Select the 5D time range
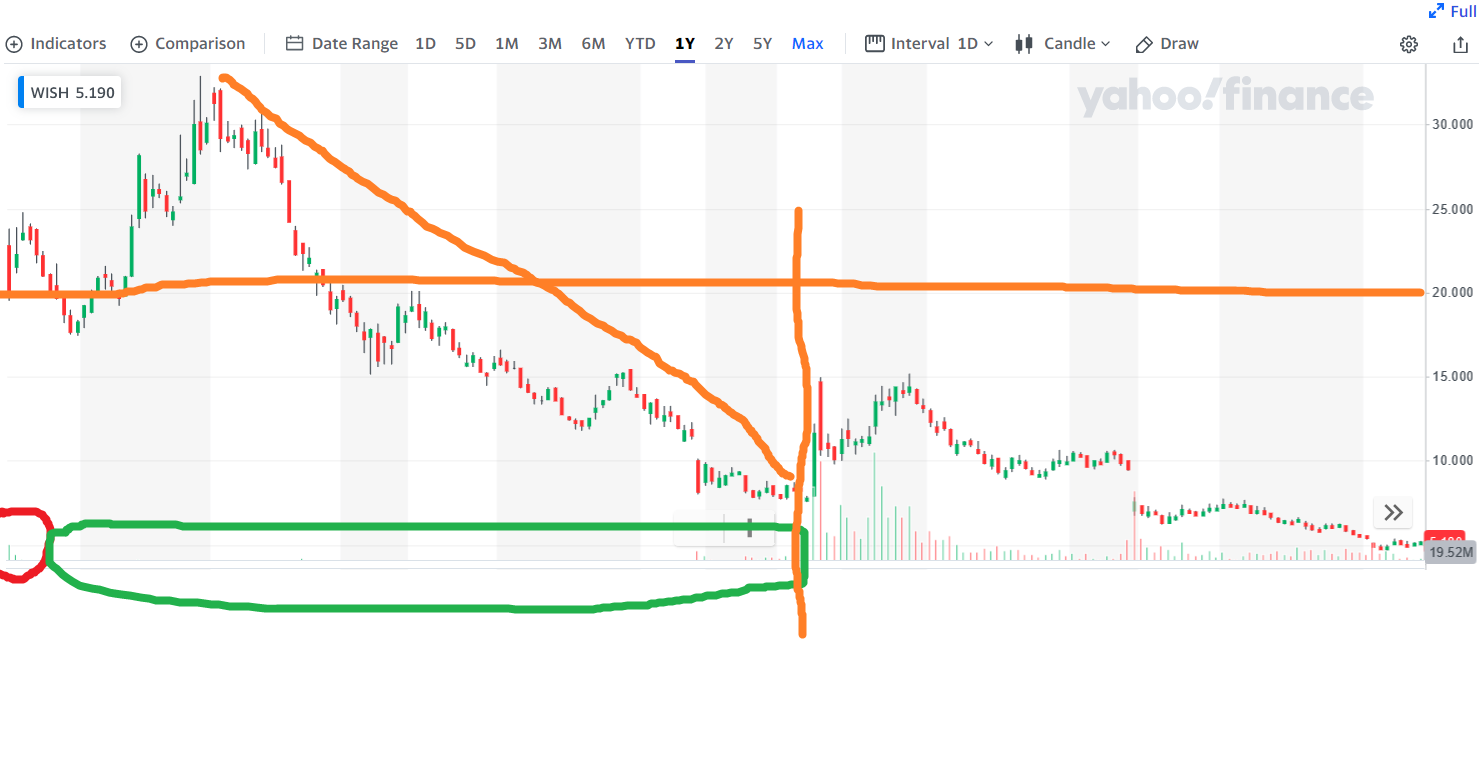The image size is (1479, 760). [466, 44]
